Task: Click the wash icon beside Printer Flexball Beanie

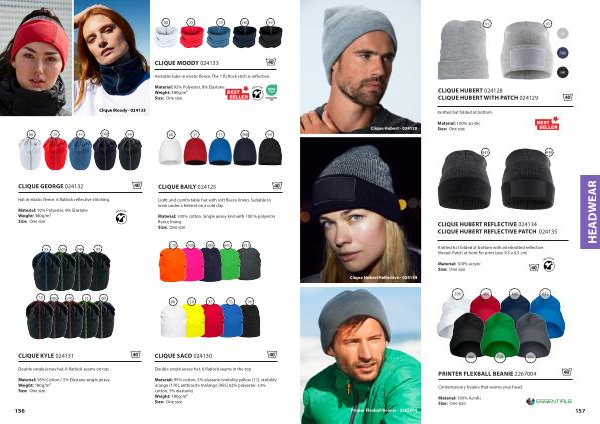Action: click(567, 372)
